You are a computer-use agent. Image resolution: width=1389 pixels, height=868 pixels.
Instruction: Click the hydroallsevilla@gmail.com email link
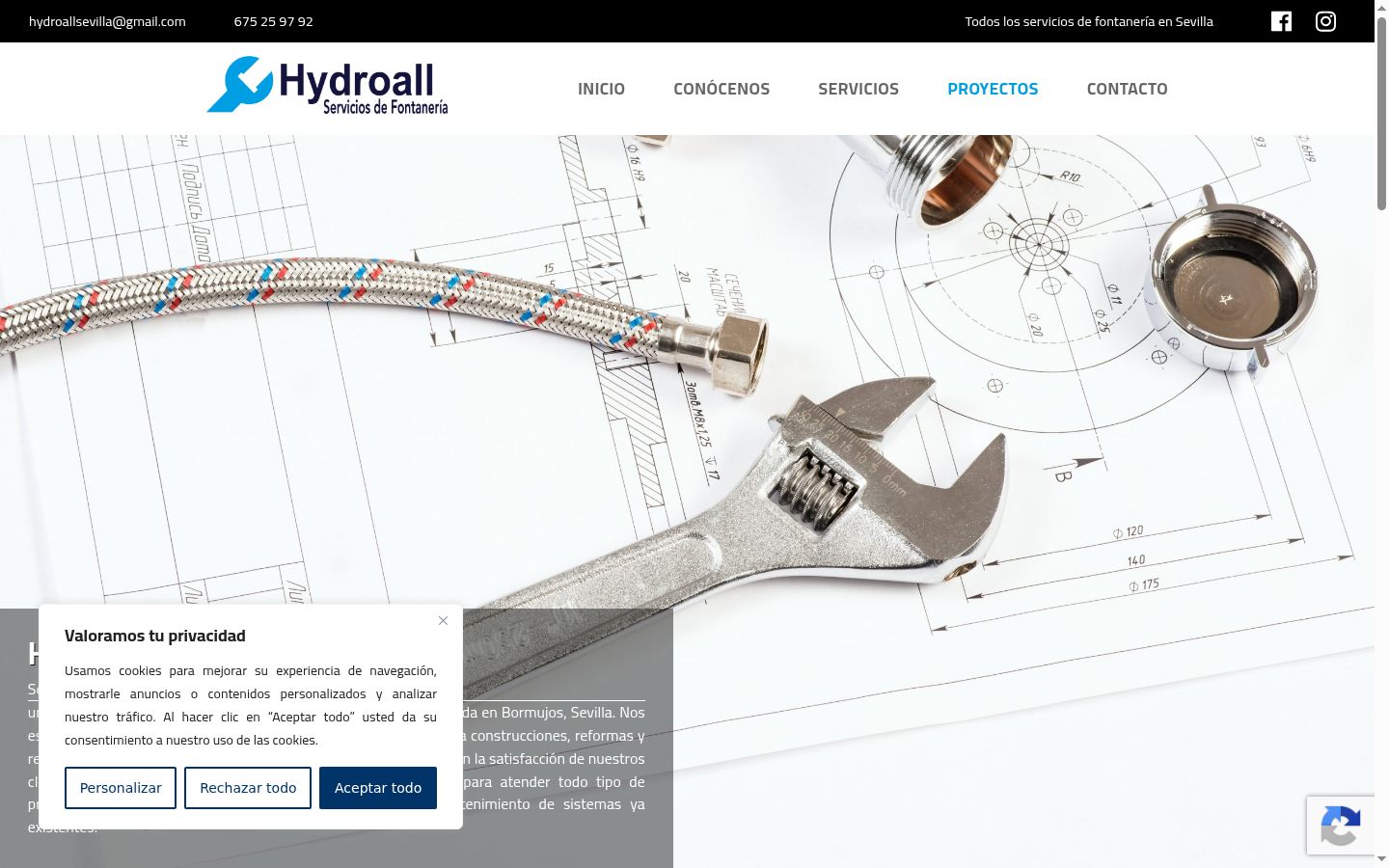coord(107,21)
